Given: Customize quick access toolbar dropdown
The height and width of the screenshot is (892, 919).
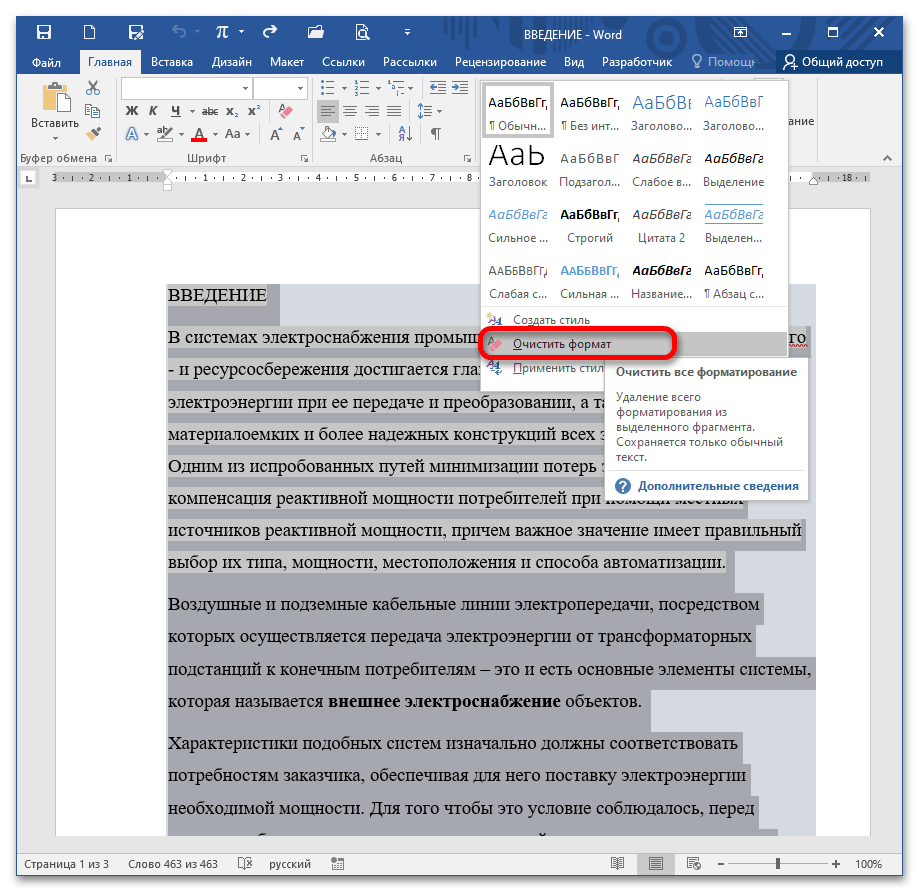Looking at the screenshot, I should pos(407,32).
